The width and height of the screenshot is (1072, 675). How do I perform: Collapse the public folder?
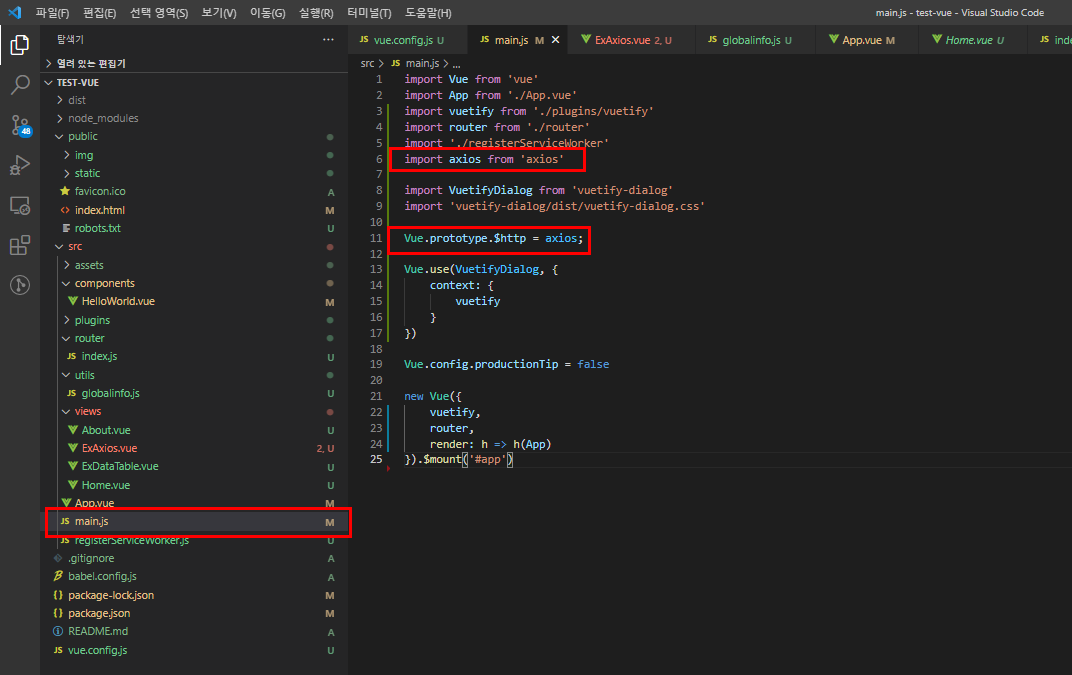(194, 136)
